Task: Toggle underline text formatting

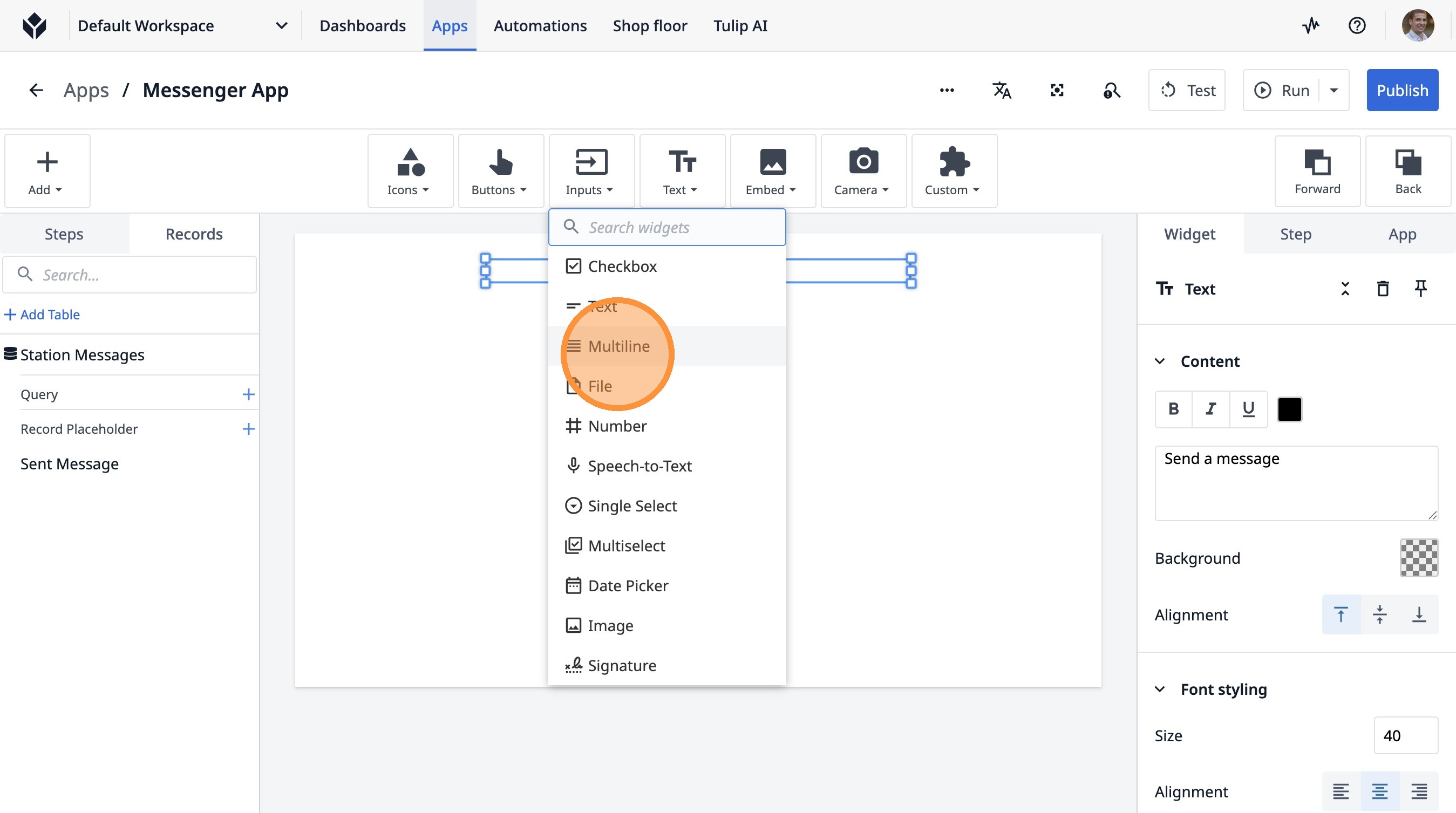Action: [x=1248, y=409]
